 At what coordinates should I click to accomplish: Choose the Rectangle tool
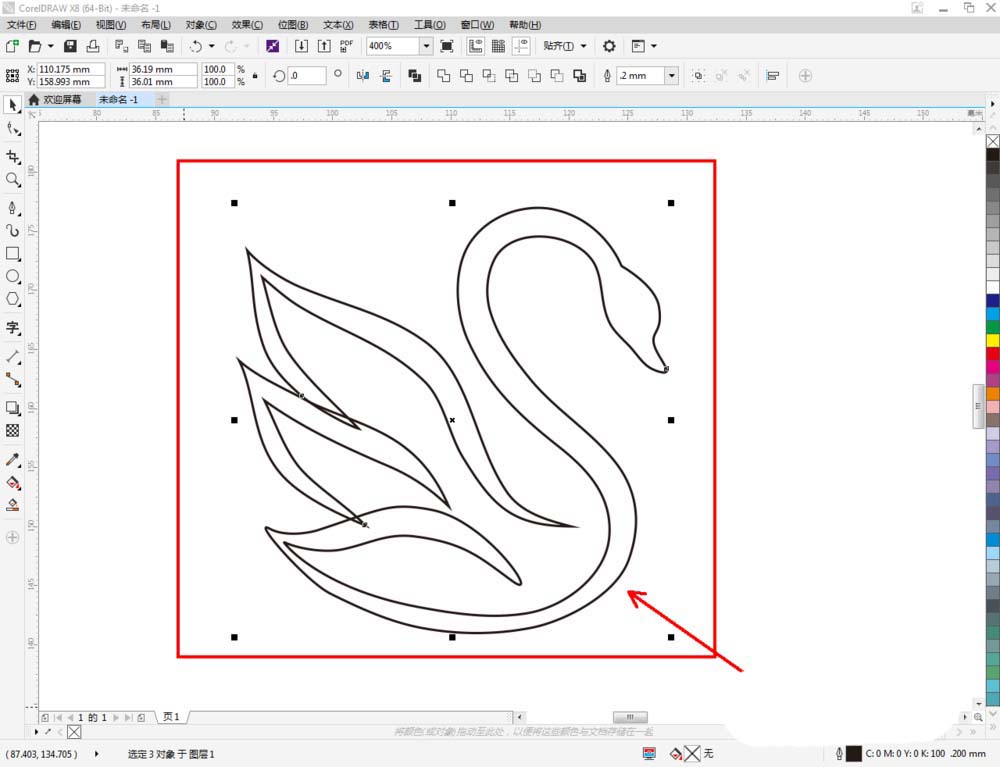tap(13, 254)
